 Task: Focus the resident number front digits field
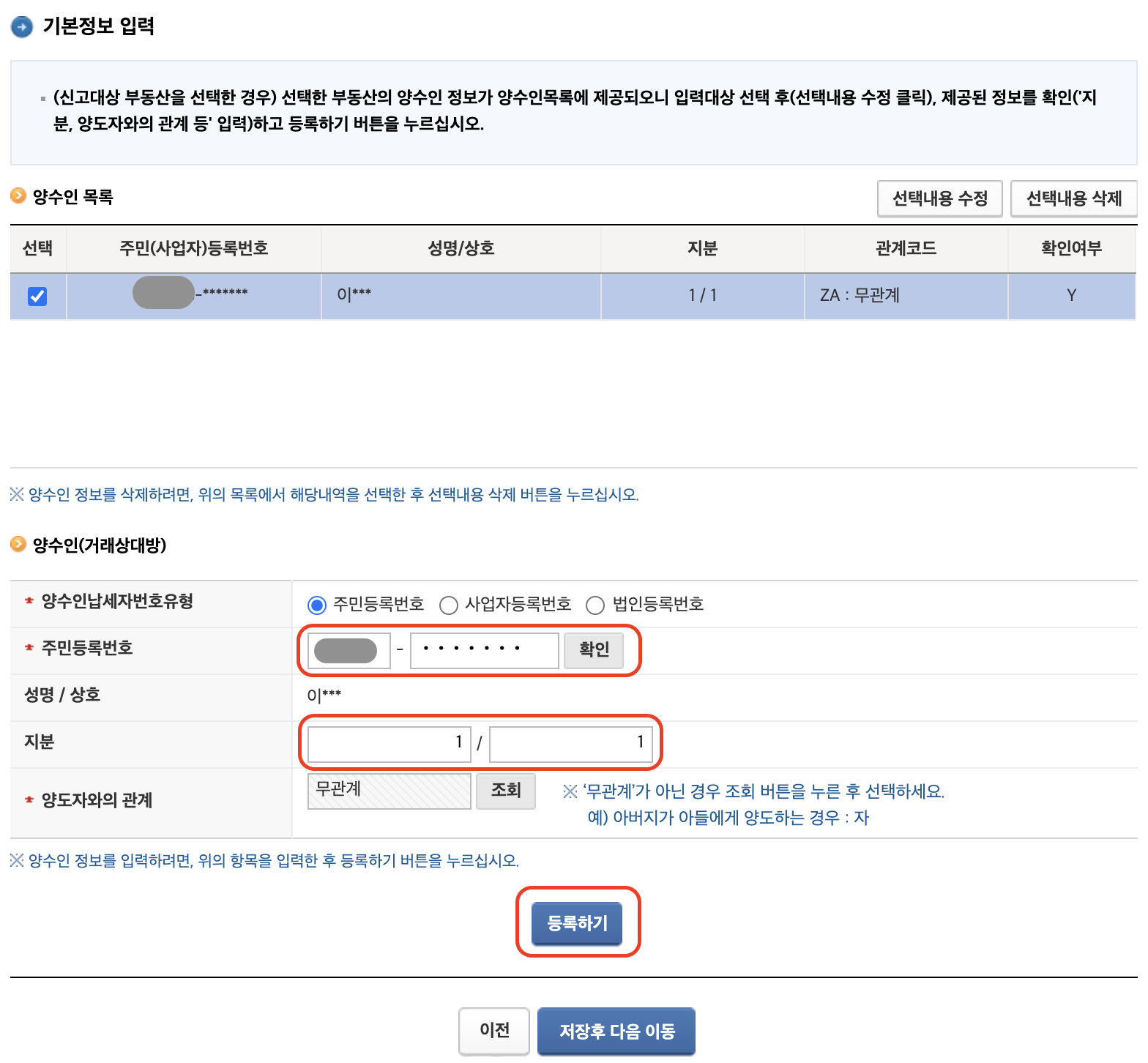(x=349, y=651)
